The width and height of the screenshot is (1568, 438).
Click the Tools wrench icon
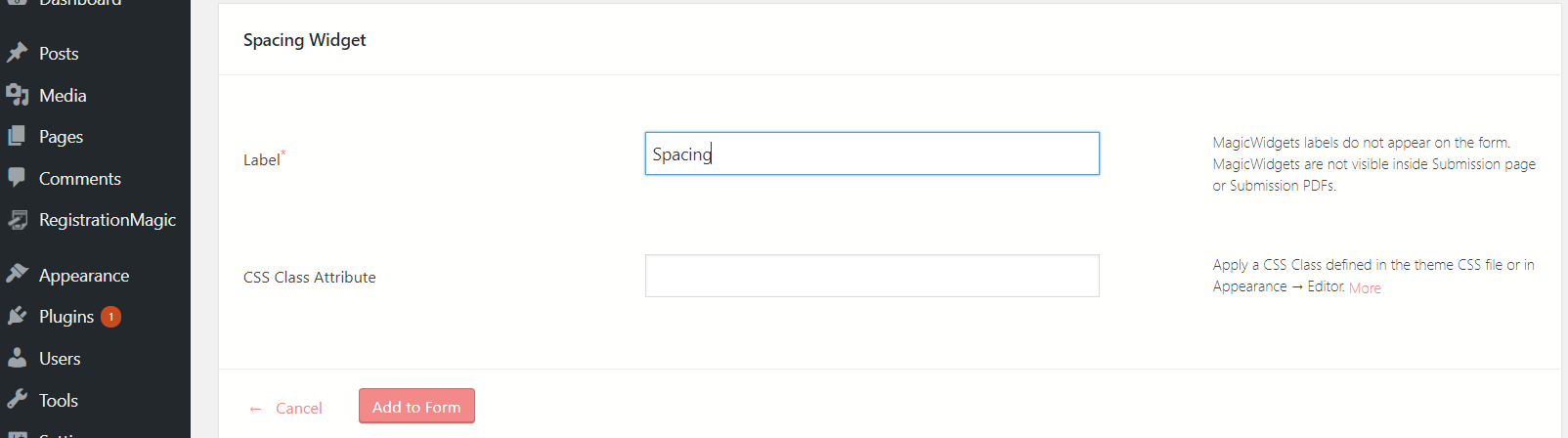click(x=18, y=400)
